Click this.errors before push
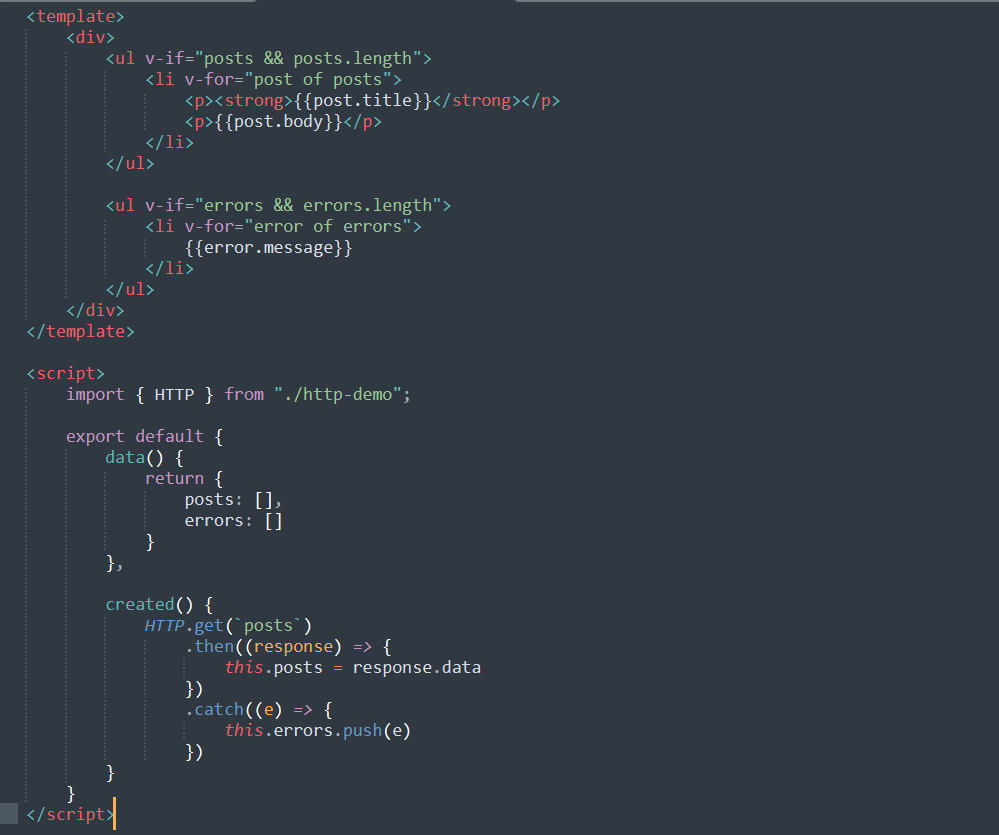This screenshot has width=999, height=835. tap(278, 731)
